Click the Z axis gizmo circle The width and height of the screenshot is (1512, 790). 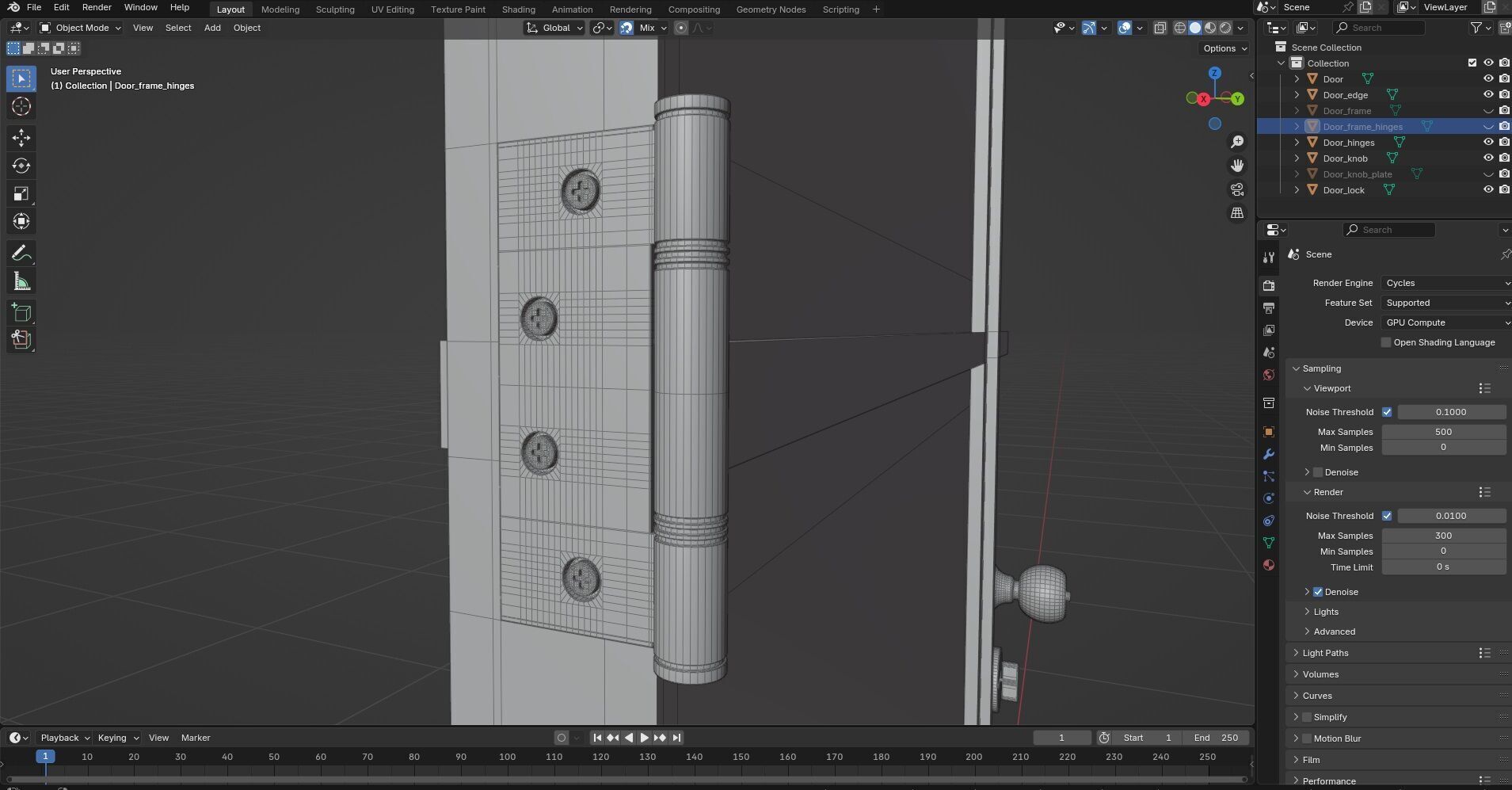1214,73
